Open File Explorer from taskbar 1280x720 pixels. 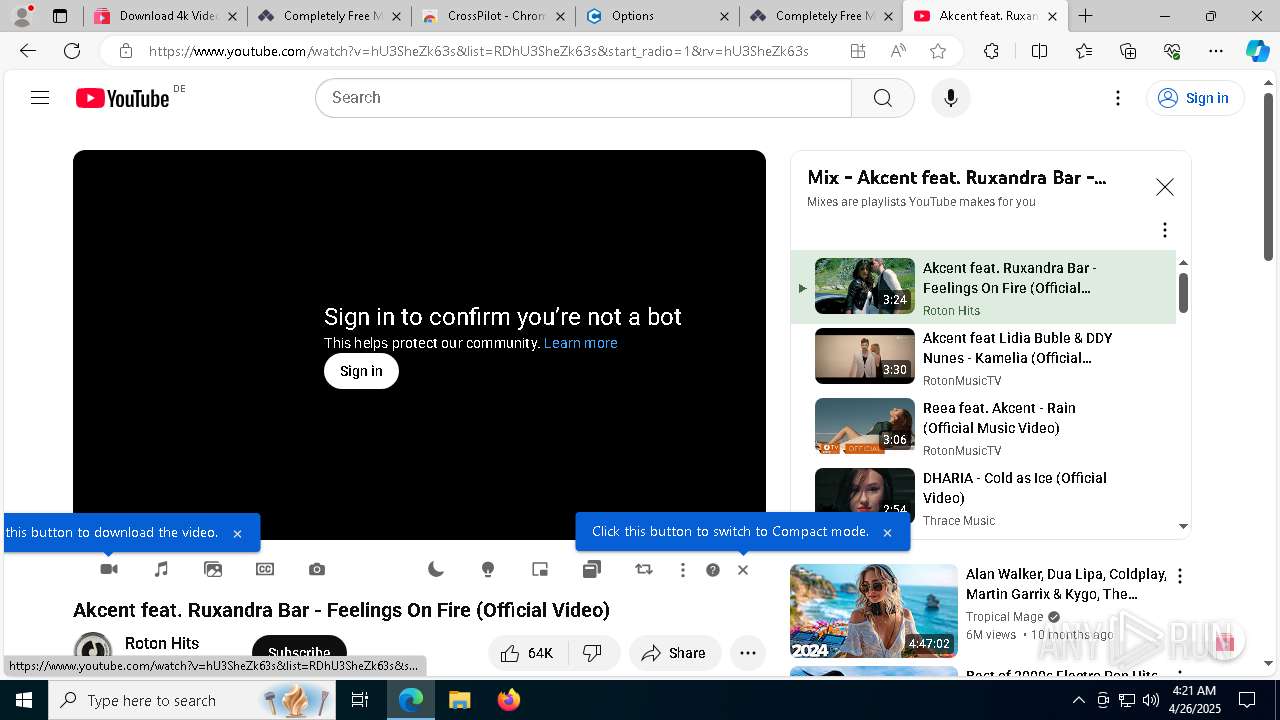pyautogui.click(x=459, y=700)
